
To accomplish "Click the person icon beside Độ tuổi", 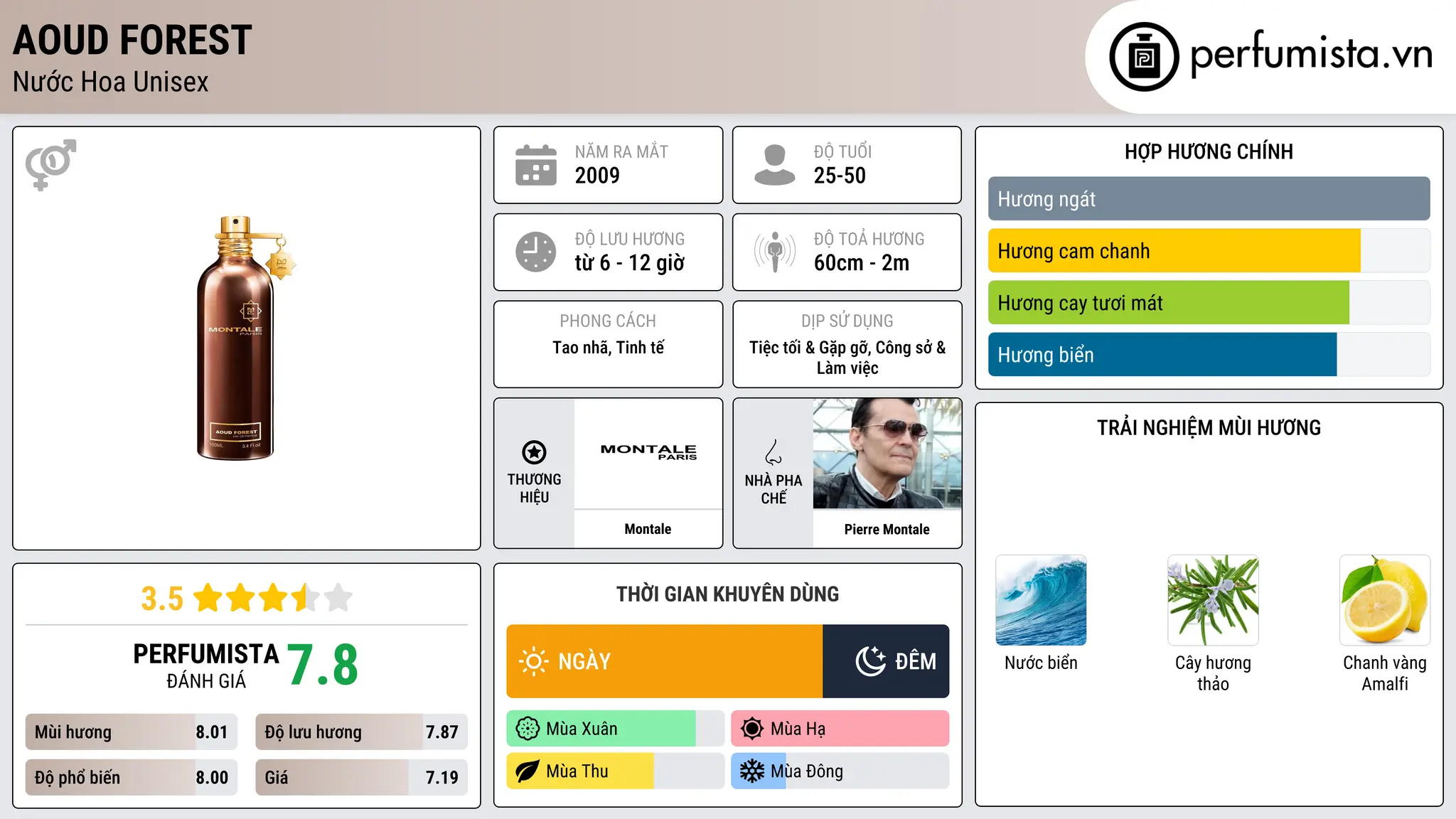I will coord(775,165).
